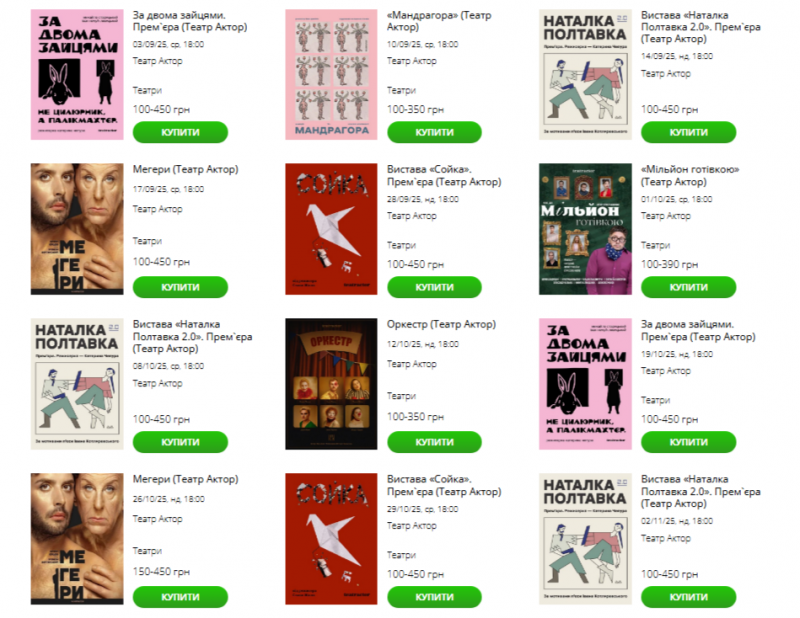
Task: Click the Оркестр poster thumbnail
Action: pos(331,384)
